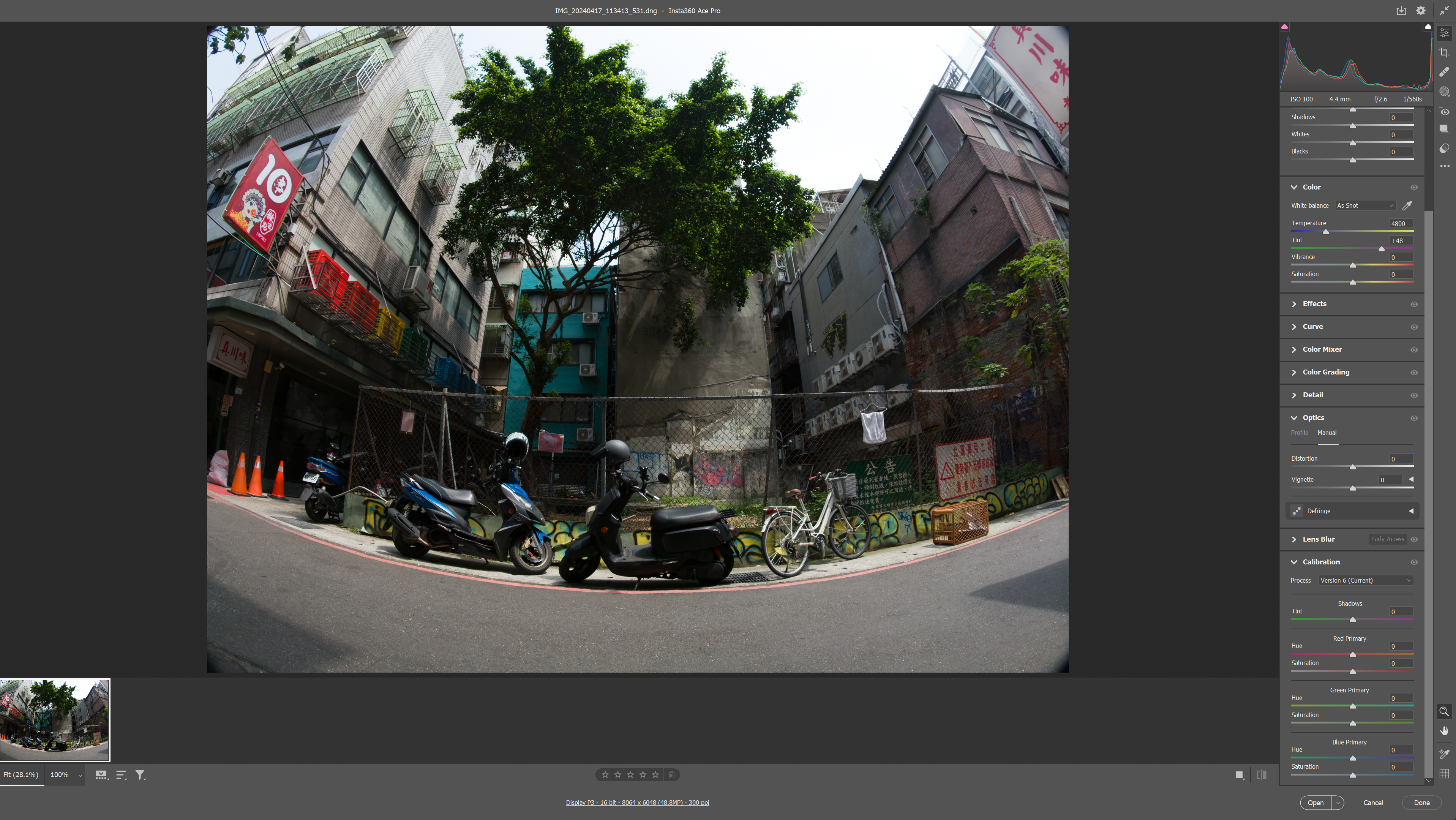Select the Crop tool
1456x820 pixels.
[x=1444, y=52]
